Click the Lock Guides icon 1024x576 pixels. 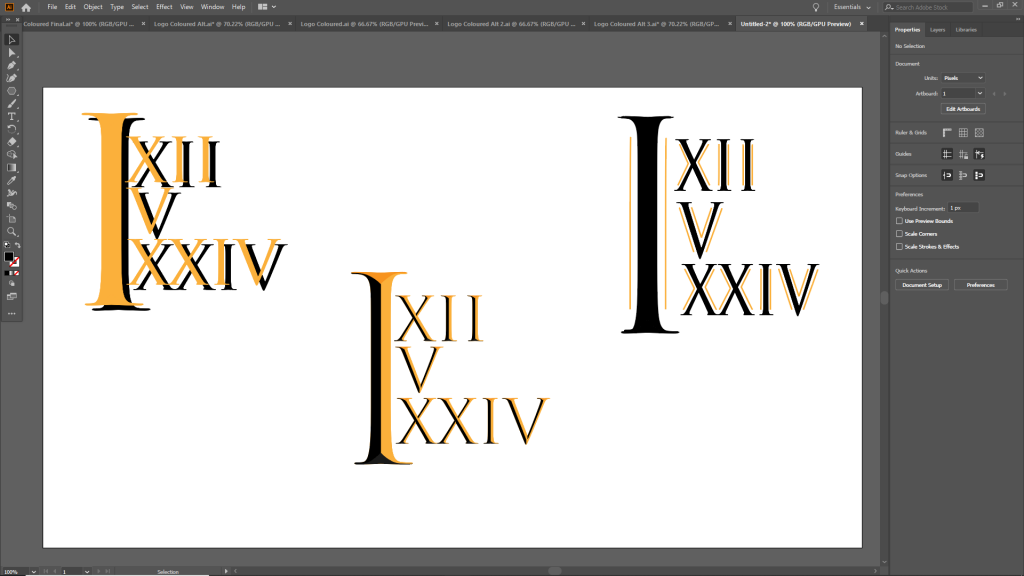(x=963, y=154)
